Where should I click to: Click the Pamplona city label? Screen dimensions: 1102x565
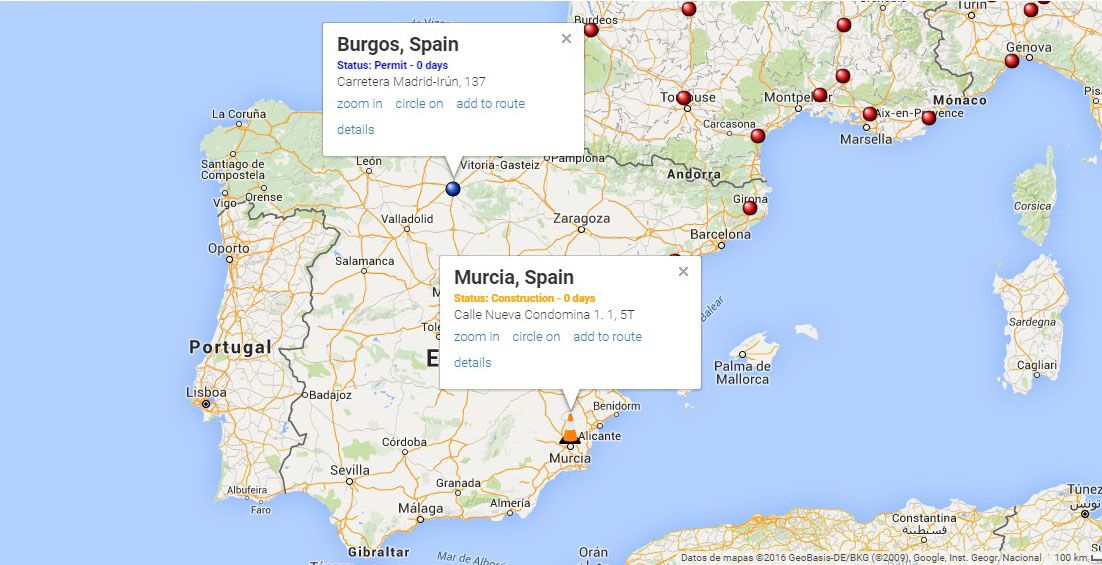pos(577,158)
